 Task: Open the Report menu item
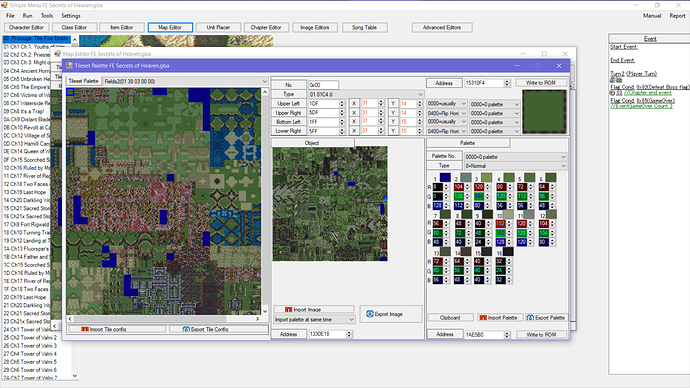coord(677,16)
